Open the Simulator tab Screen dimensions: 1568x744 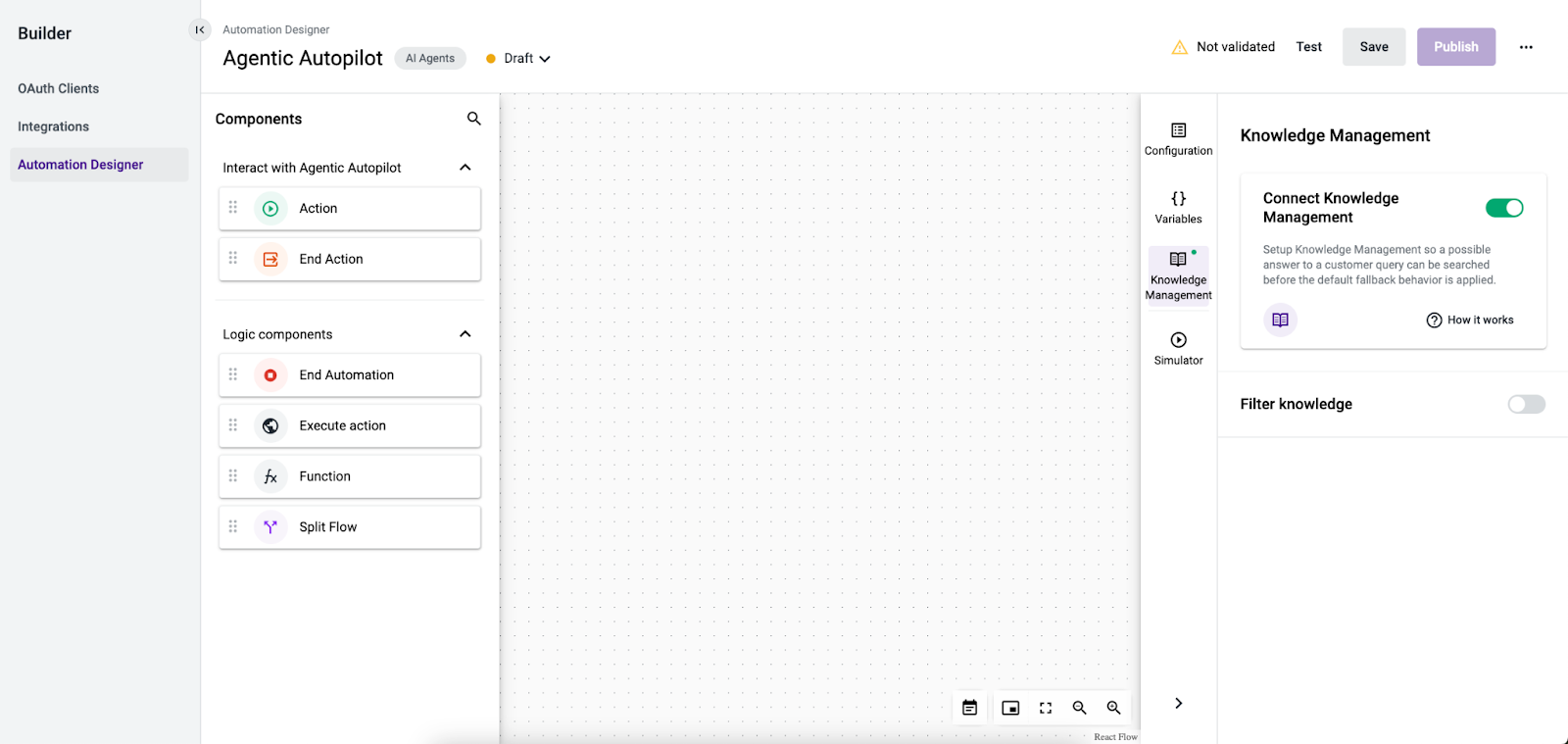[1178, 349]
